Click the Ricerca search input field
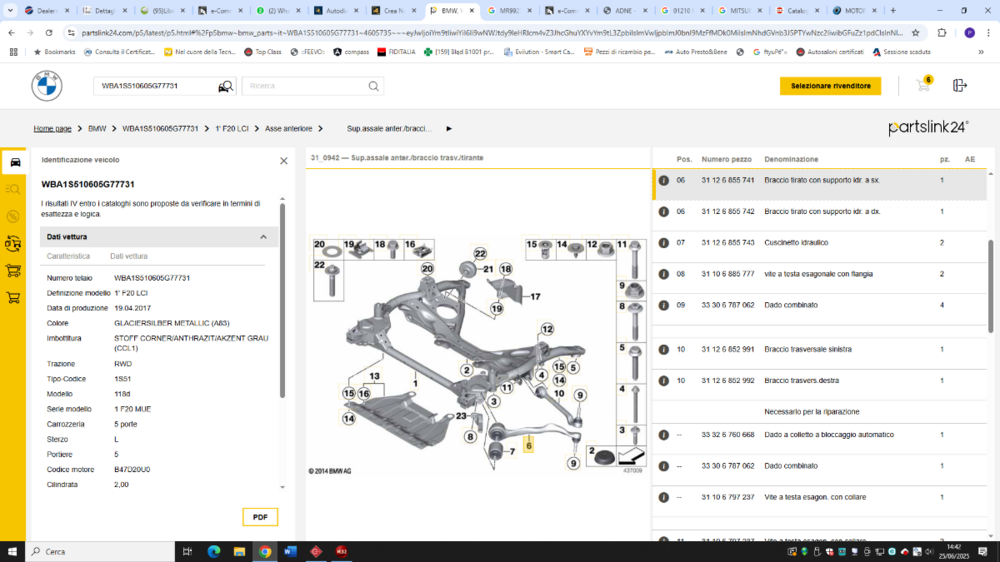This screenshot has height=562, width=1000. (x=305, y=87)
